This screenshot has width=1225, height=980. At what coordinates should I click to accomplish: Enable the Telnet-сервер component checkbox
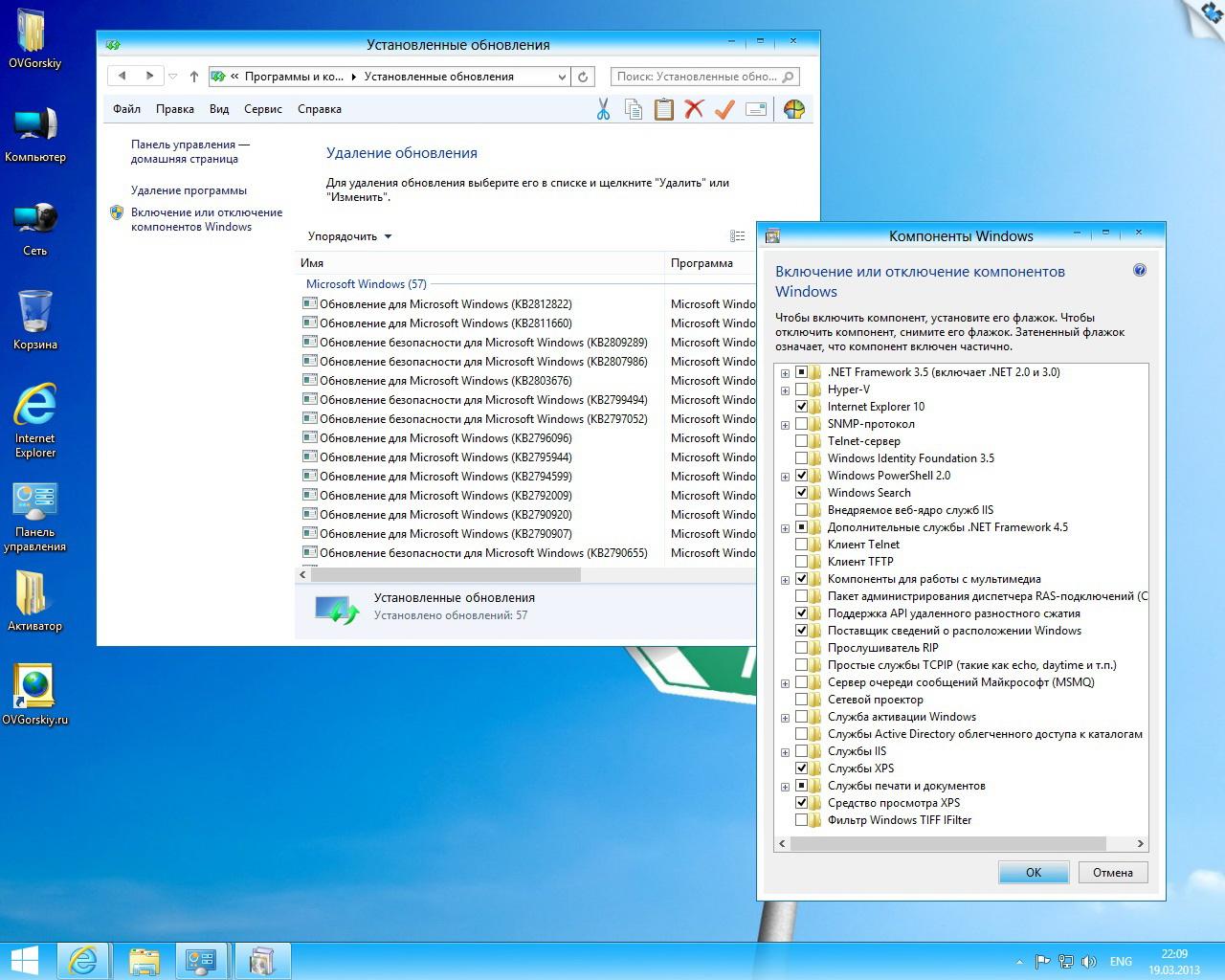(x=802, y=441)
